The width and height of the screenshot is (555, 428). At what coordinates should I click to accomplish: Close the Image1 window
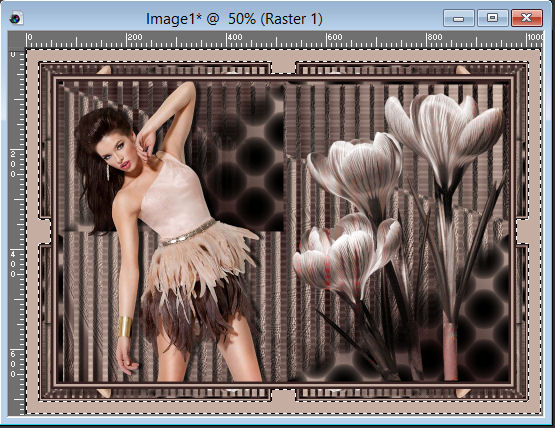tap(526, 18)
